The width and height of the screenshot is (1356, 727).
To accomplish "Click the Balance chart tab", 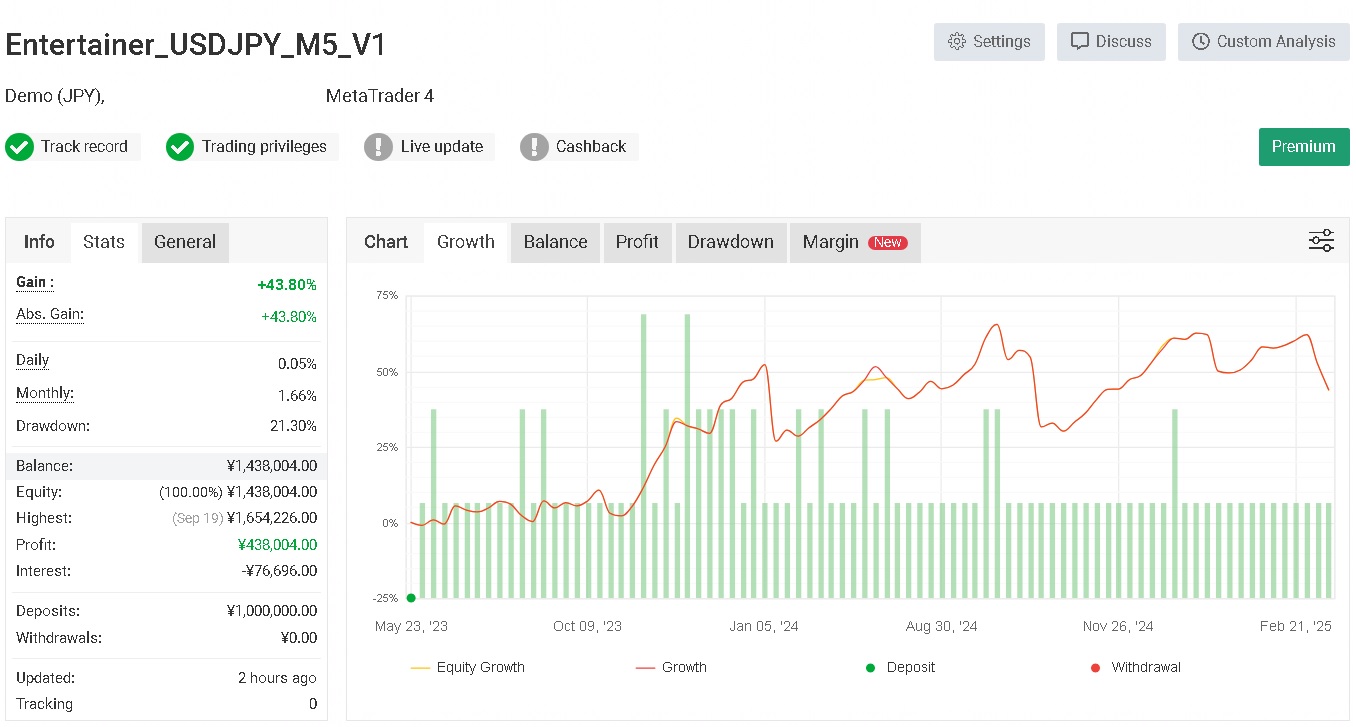I will coord(555,242).
